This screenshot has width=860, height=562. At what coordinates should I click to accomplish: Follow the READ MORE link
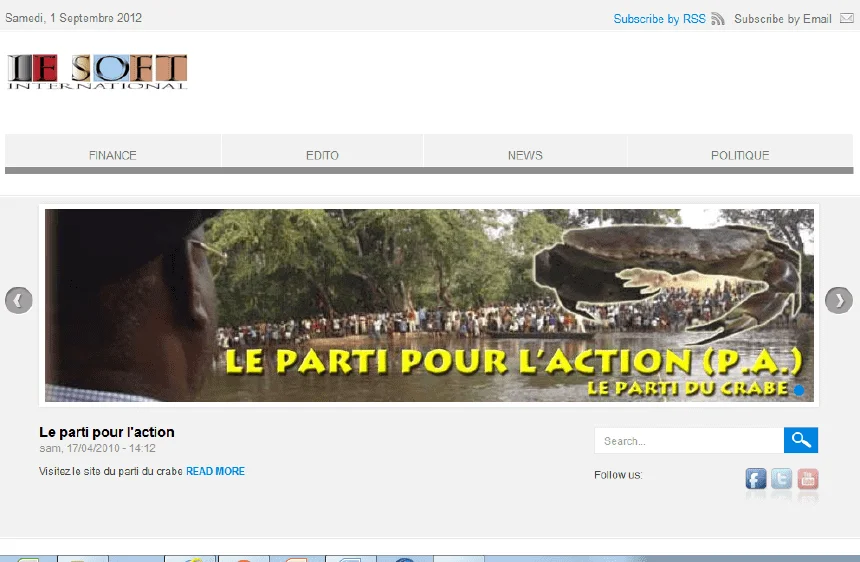(215, 471)
